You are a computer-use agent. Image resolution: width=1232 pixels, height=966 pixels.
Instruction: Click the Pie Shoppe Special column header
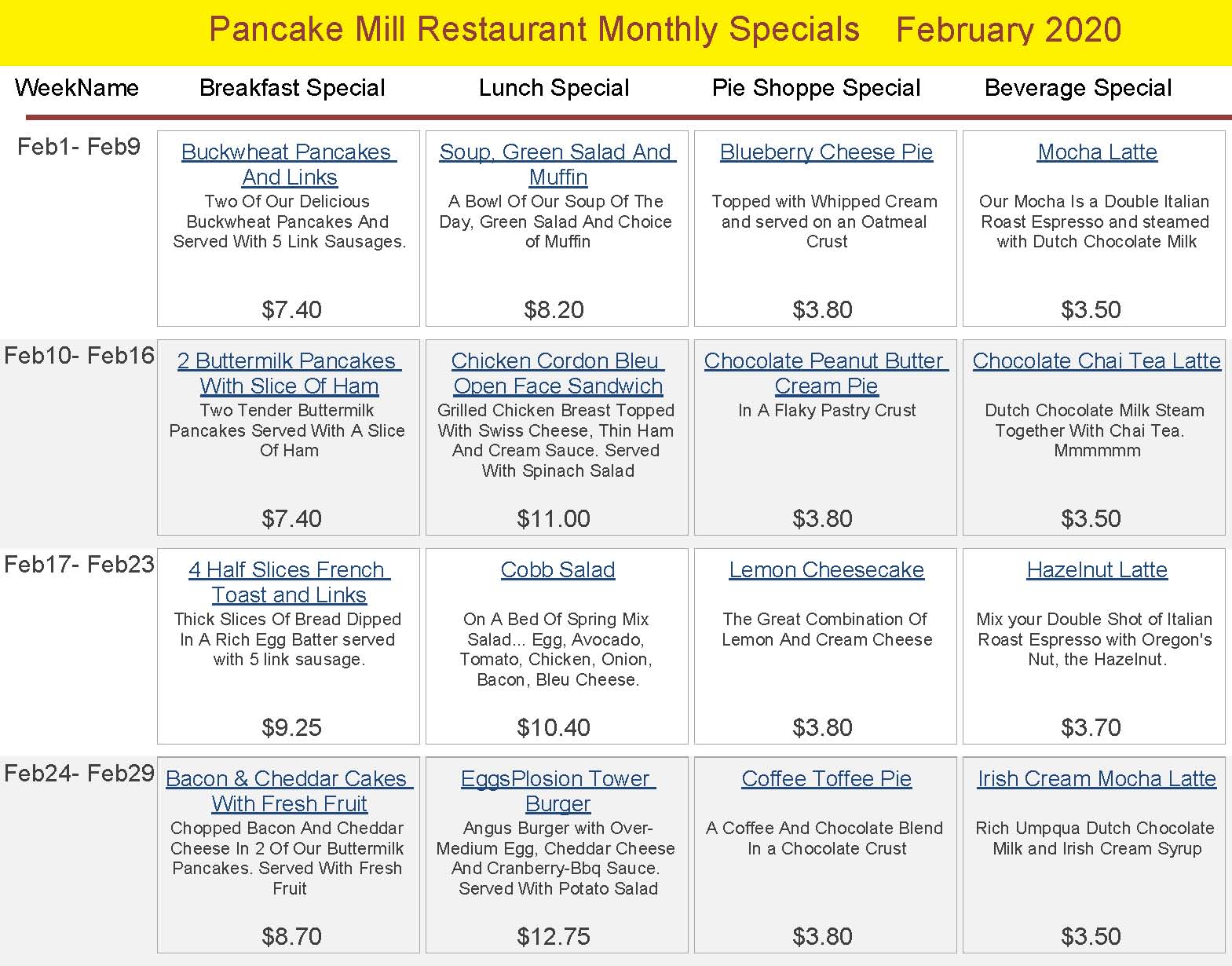pos(816,87)
